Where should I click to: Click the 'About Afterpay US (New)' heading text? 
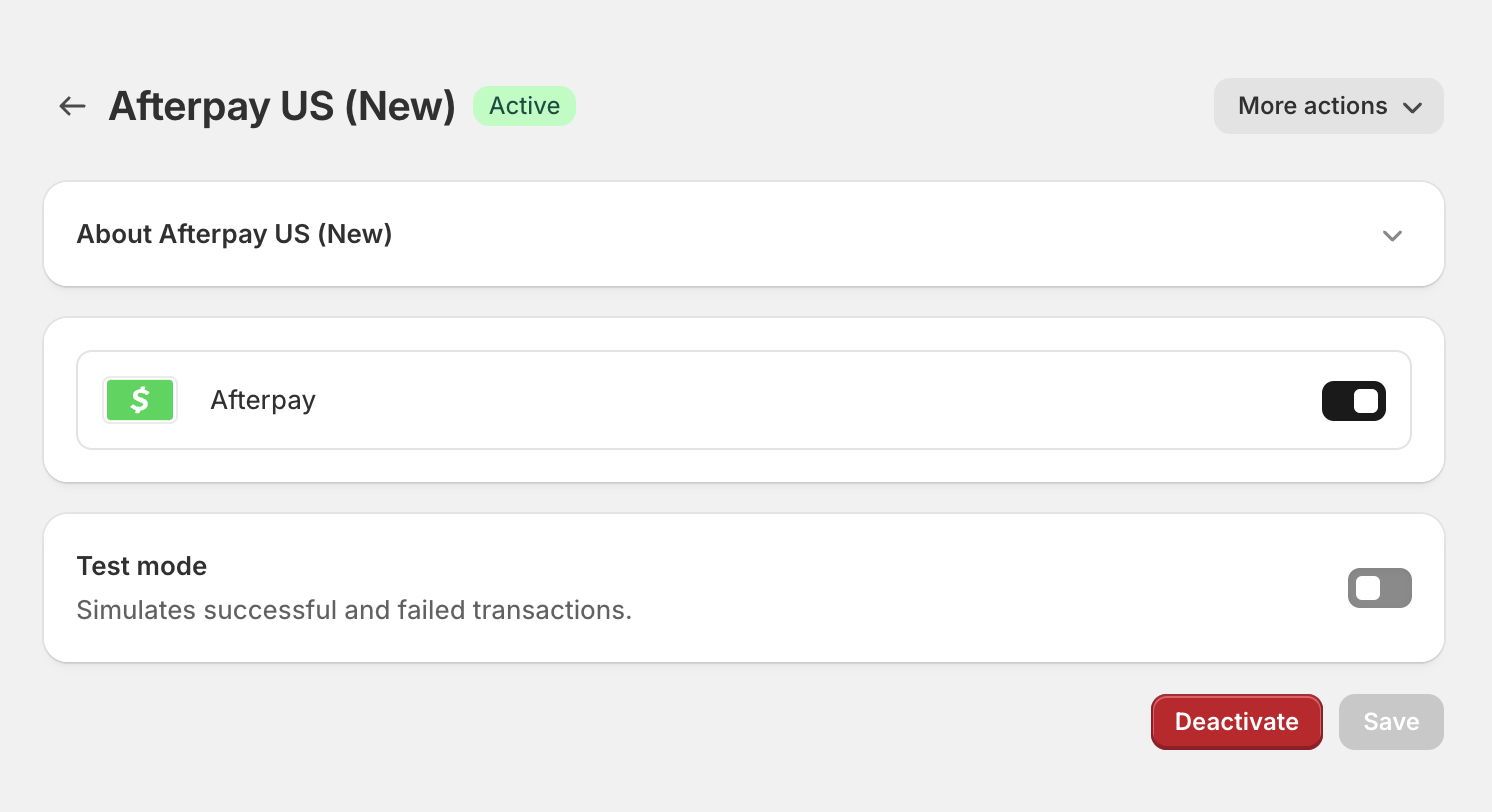[234, 234]
